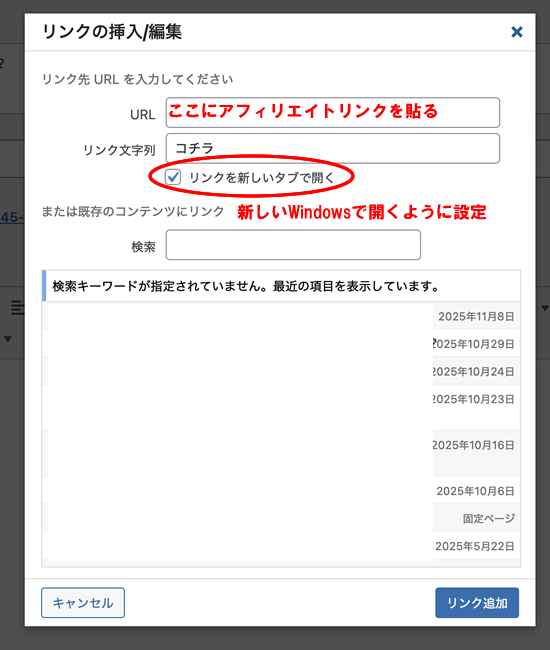This screenshot has width=550, height=650.
Task: Select the row dated 2025年10月24日
Action: pyautogui.click(x=281, y=371)
